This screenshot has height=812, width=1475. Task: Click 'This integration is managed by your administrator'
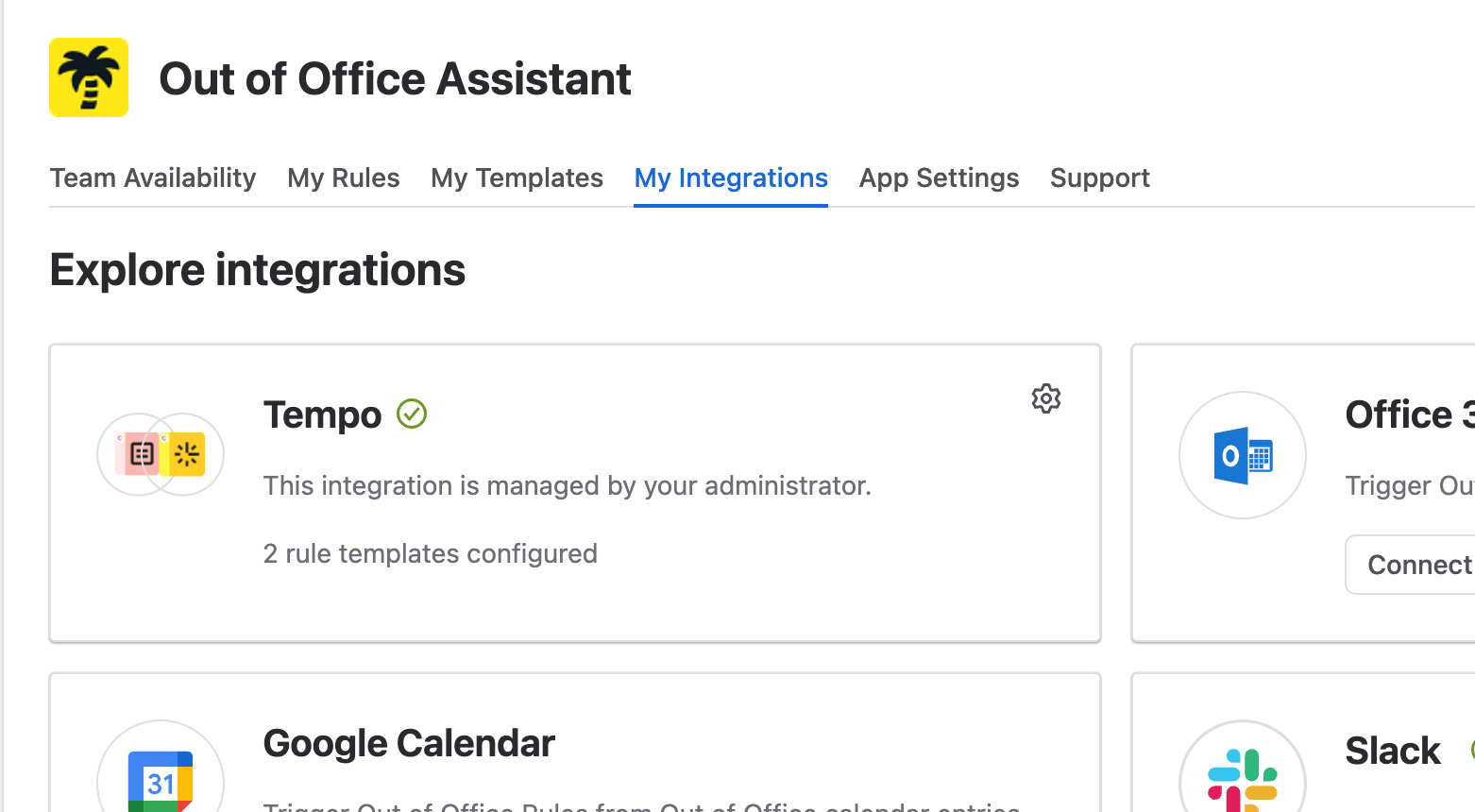(567, 485)
